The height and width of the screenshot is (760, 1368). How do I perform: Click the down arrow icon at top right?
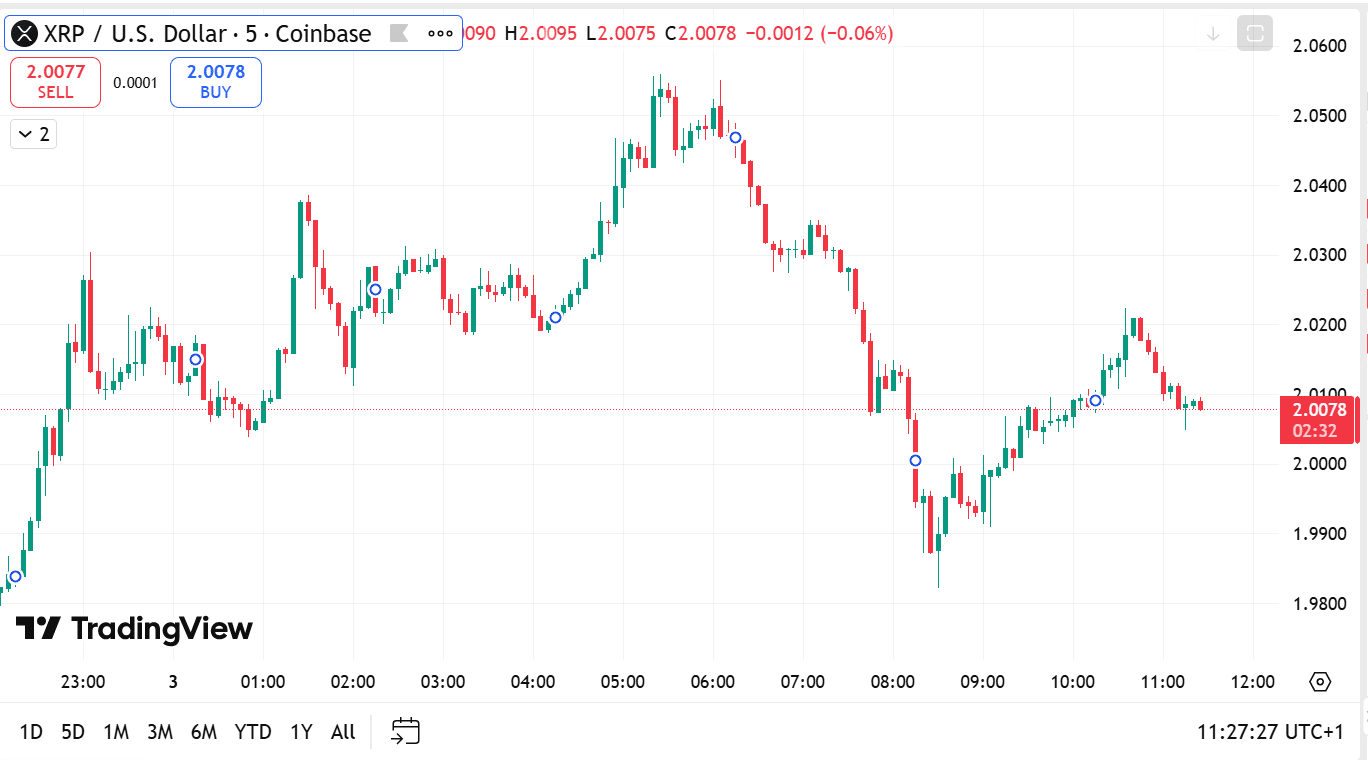[1213, 33]
